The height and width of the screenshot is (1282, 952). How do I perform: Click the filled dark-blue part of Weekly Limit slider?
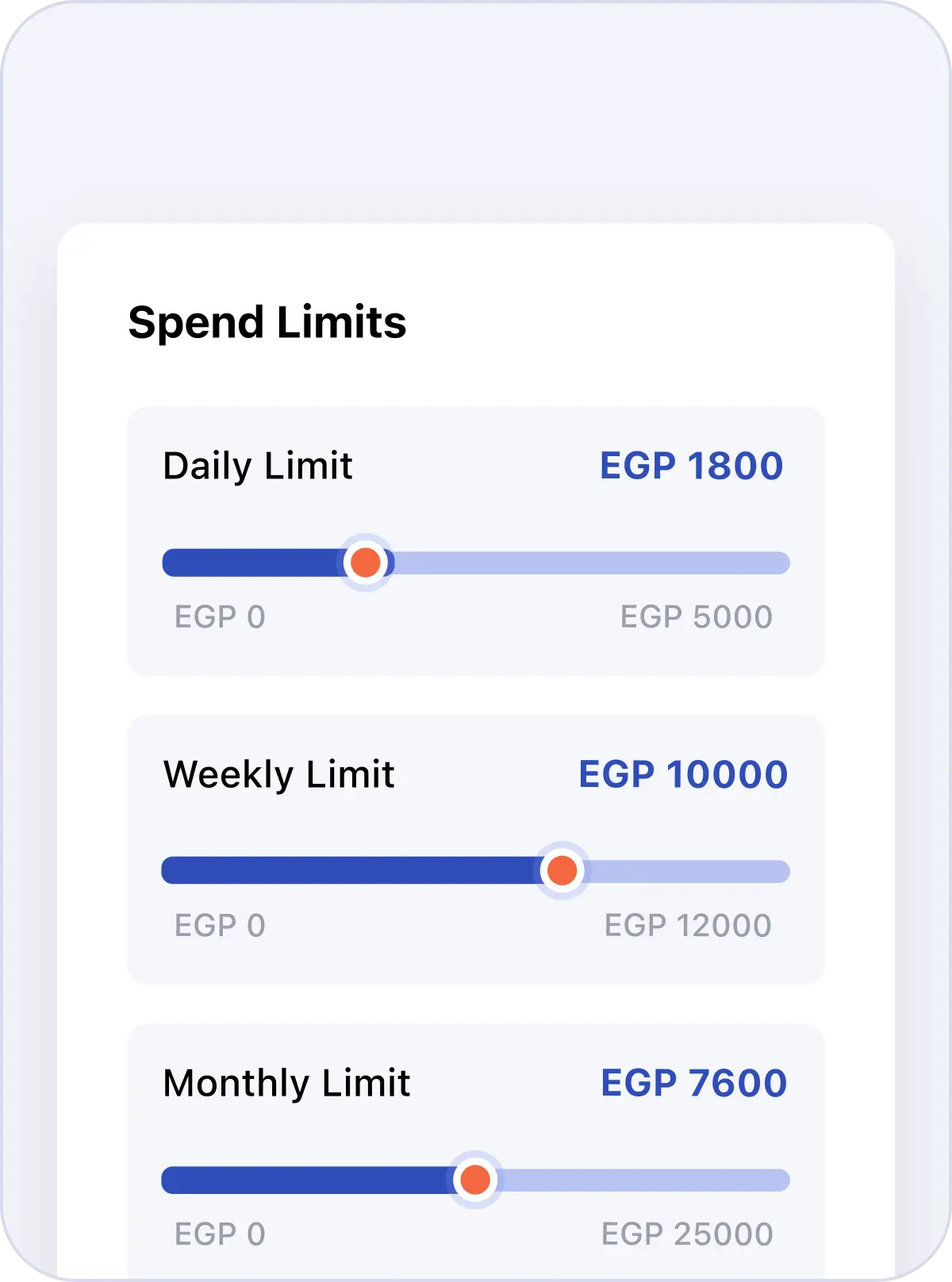[x=349, y=871]
